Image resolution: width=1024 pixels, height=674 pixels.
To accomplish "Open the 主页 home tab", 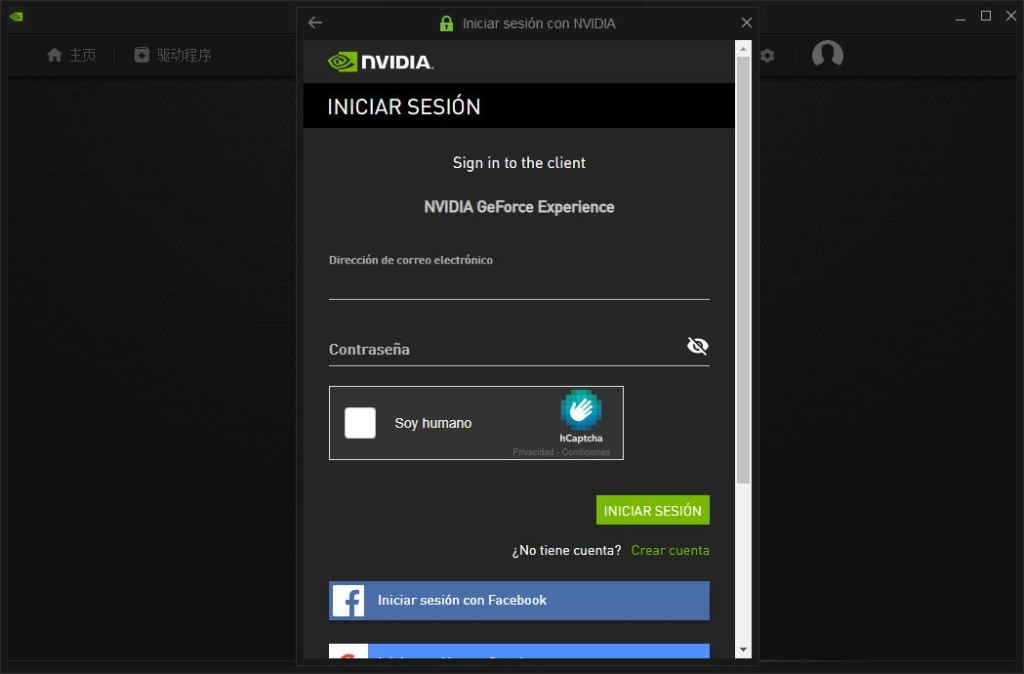I will tap(72, 55).
